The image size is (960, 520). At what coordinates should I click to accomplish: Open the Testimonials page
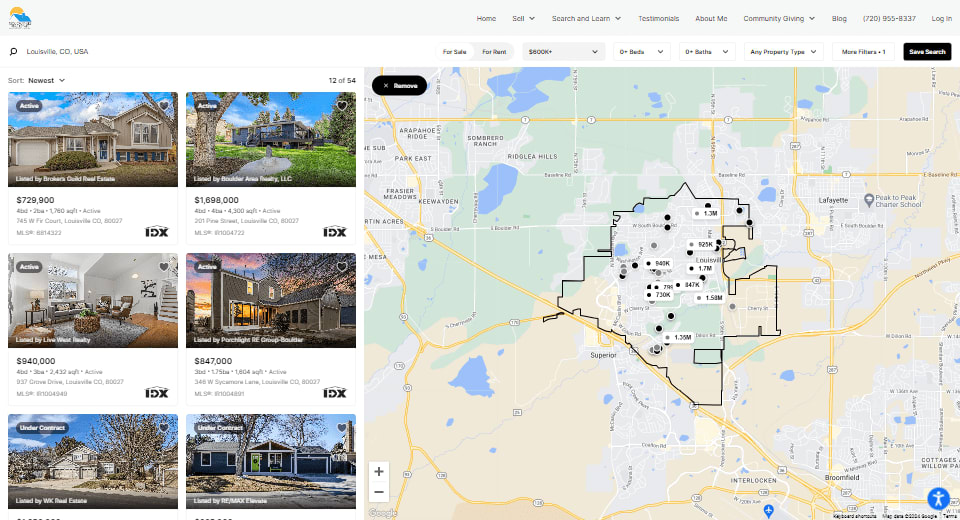click(x=659, y=18)
